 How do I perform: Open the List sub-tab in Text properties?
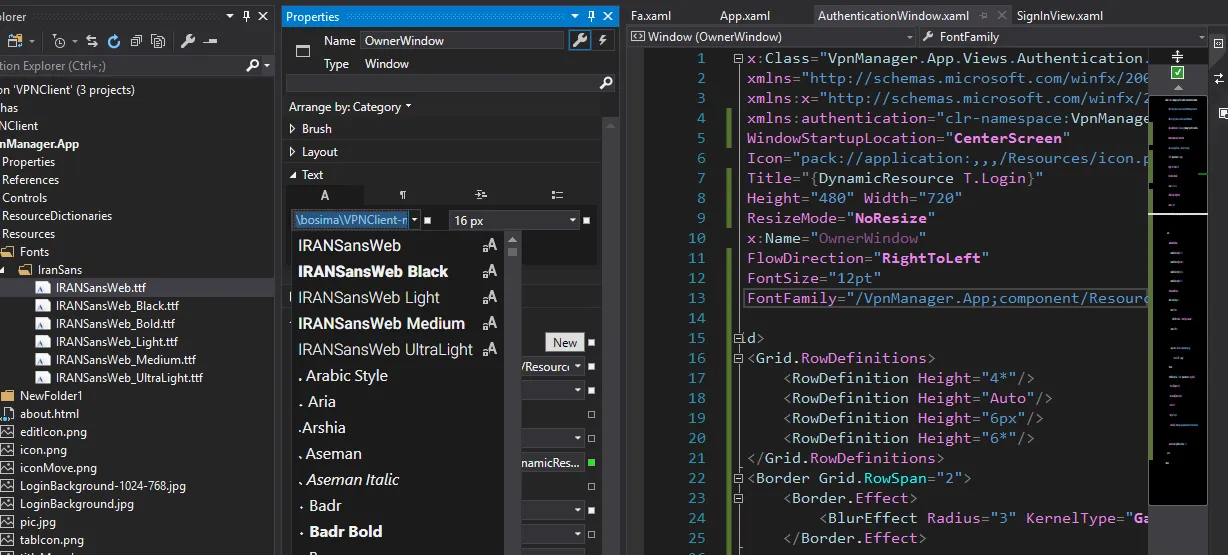click(557, 195)
